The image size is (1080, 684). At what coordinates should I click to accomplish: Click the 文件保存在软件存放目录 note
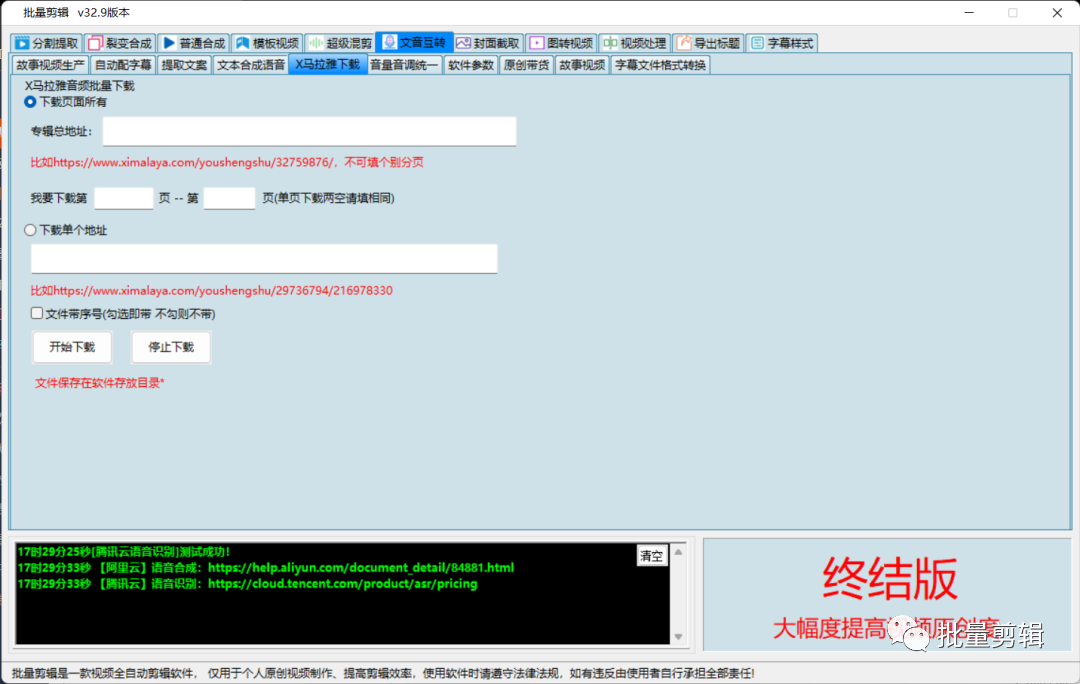click(x=100, y=383)
